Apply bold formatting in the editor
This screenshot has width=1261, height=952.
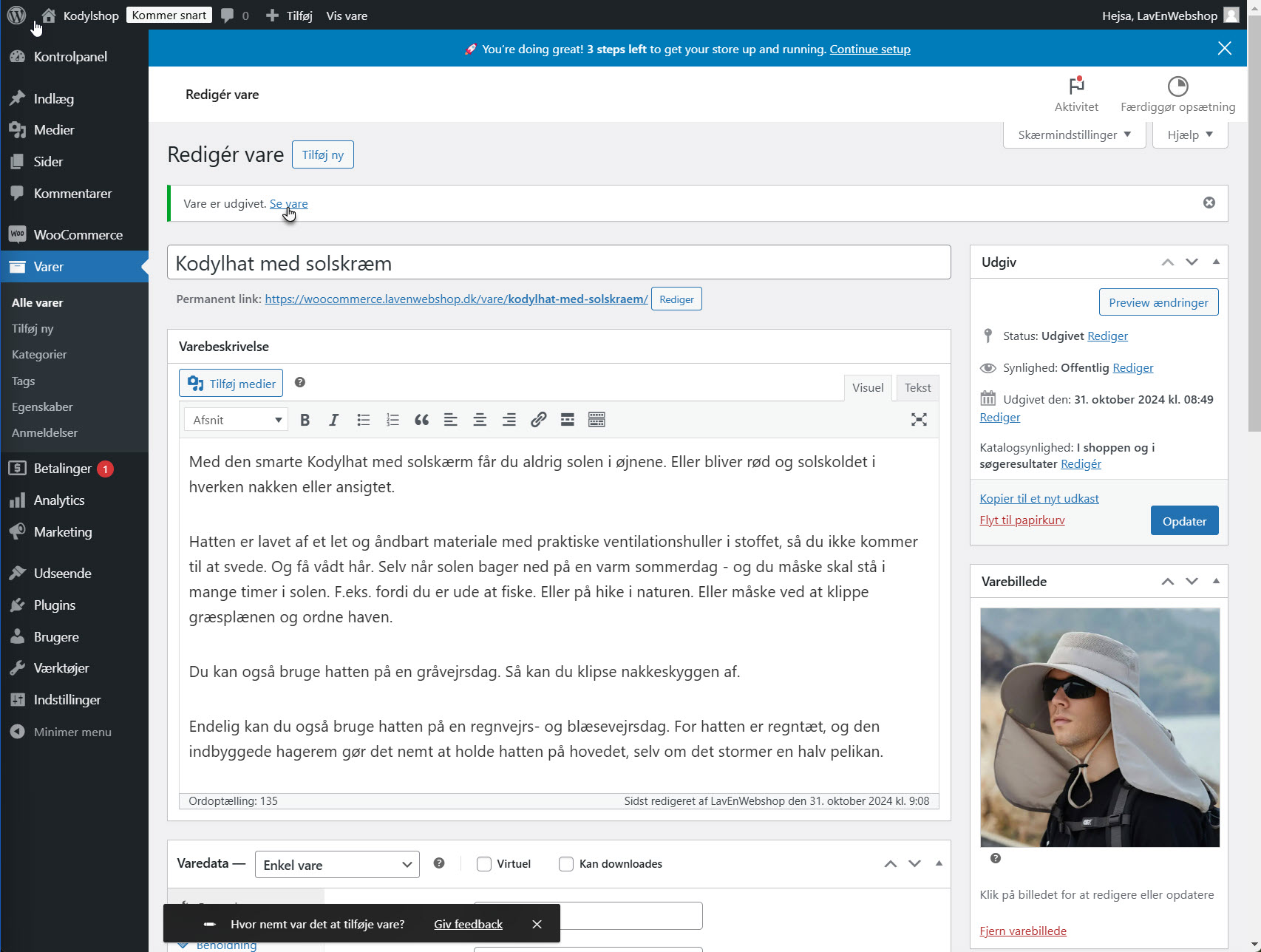(305, 419)
